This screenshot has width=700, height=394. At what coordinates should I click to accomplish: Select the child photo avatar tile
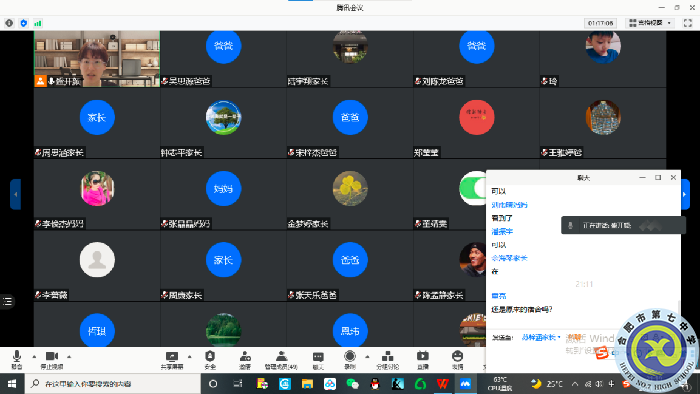tap(603, 59)
